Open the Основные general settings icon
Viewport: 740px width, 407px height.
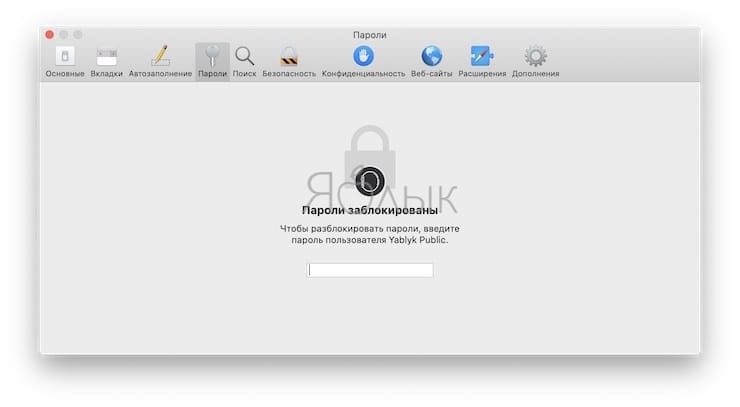coord(65,56)
